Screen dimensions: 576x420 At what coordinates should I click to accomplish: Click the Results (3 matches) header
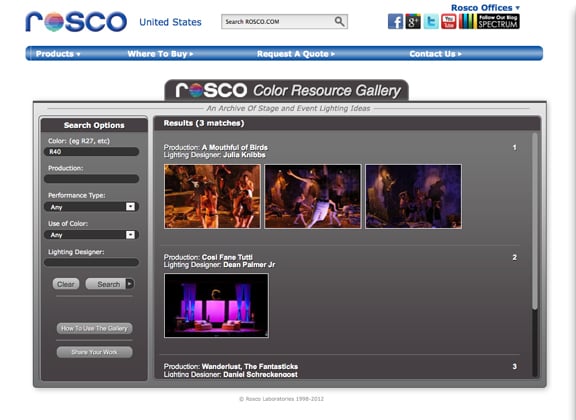click(204, 123)
